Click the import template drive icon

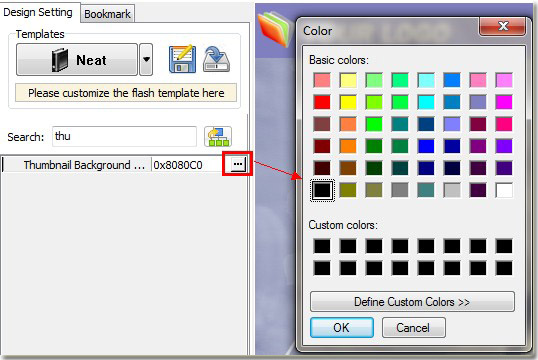(216, 59)
